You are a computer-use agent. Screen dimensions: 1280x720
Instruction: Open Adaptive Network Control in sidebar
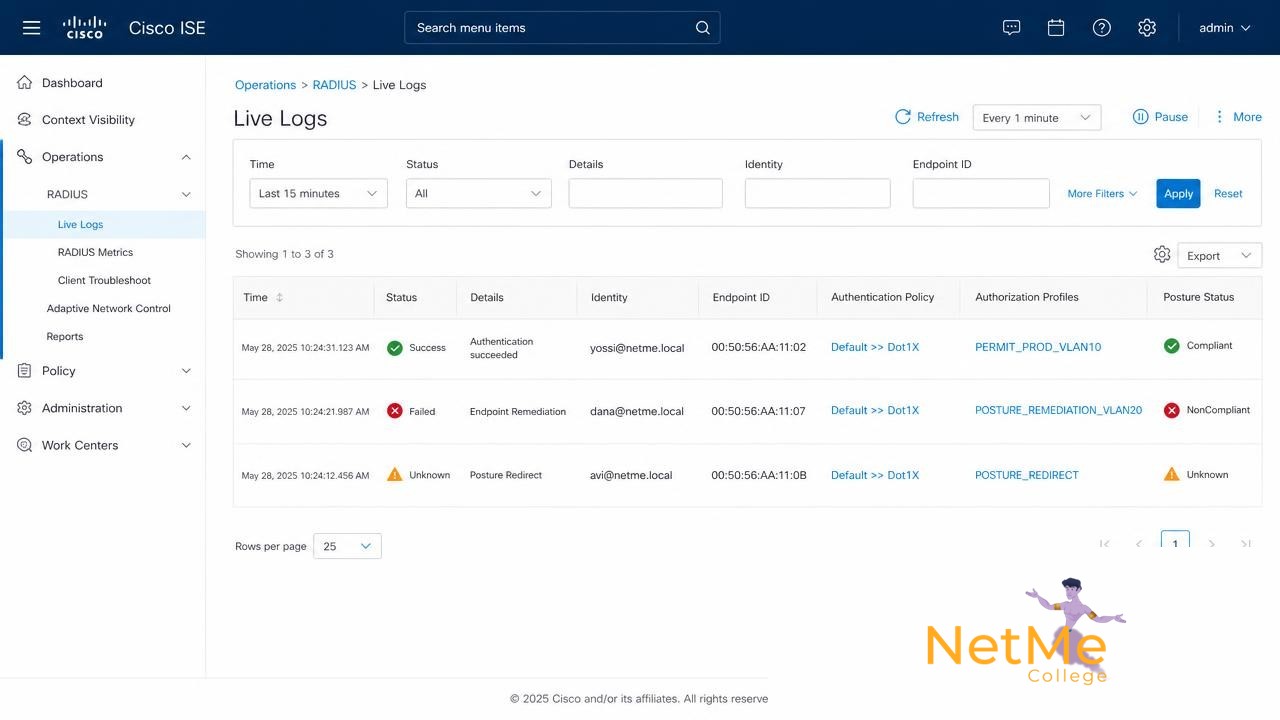(109, 309)
